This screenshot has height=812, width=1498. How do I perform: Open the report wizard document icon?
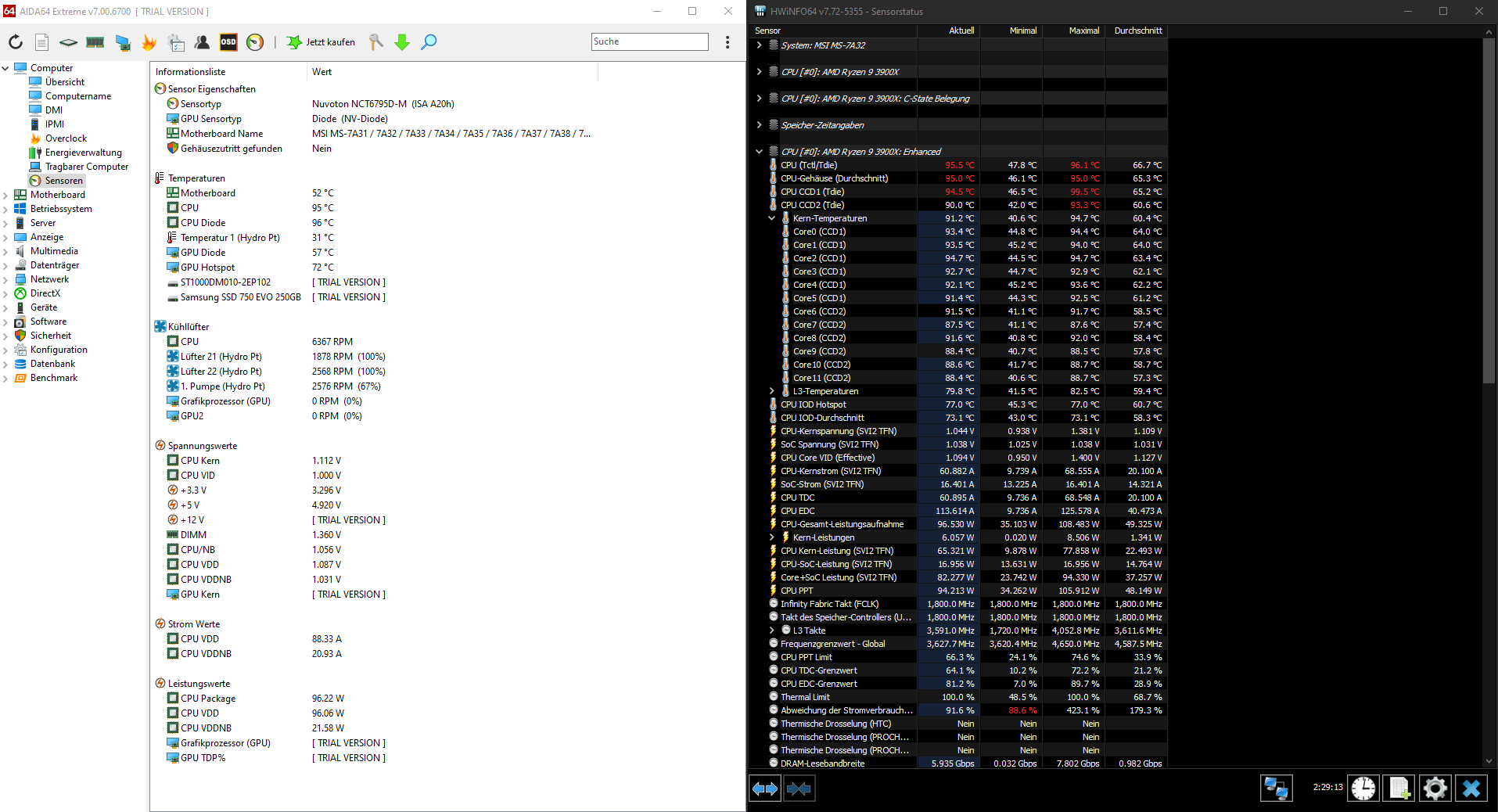point(42,42)
